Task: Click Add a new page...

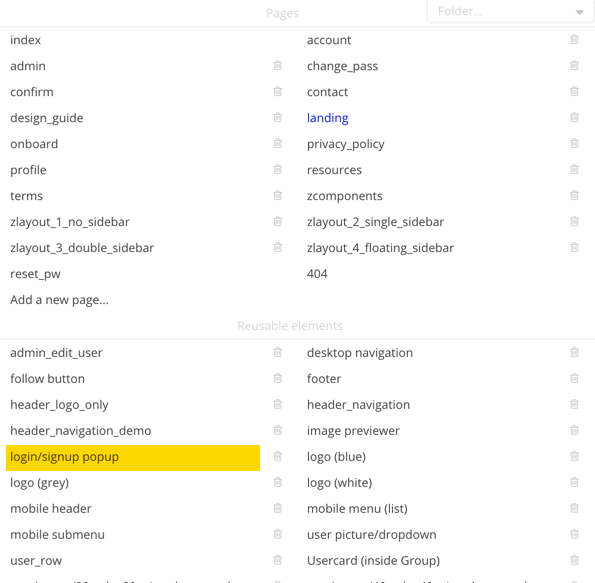Action: tap(59, 300)
